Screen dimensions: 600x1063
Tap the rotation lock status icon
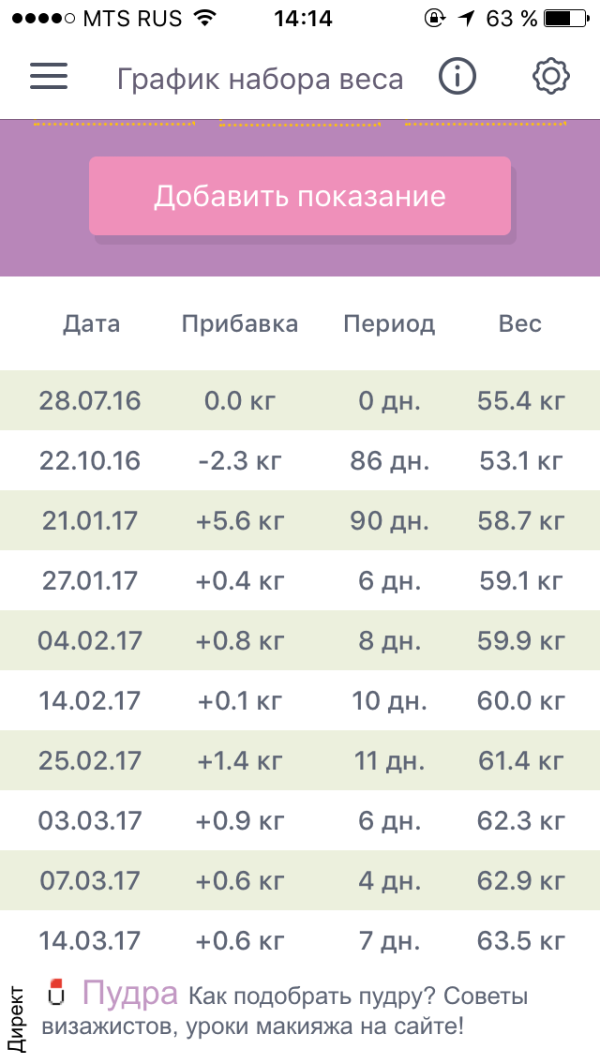(x=435, y=18)
